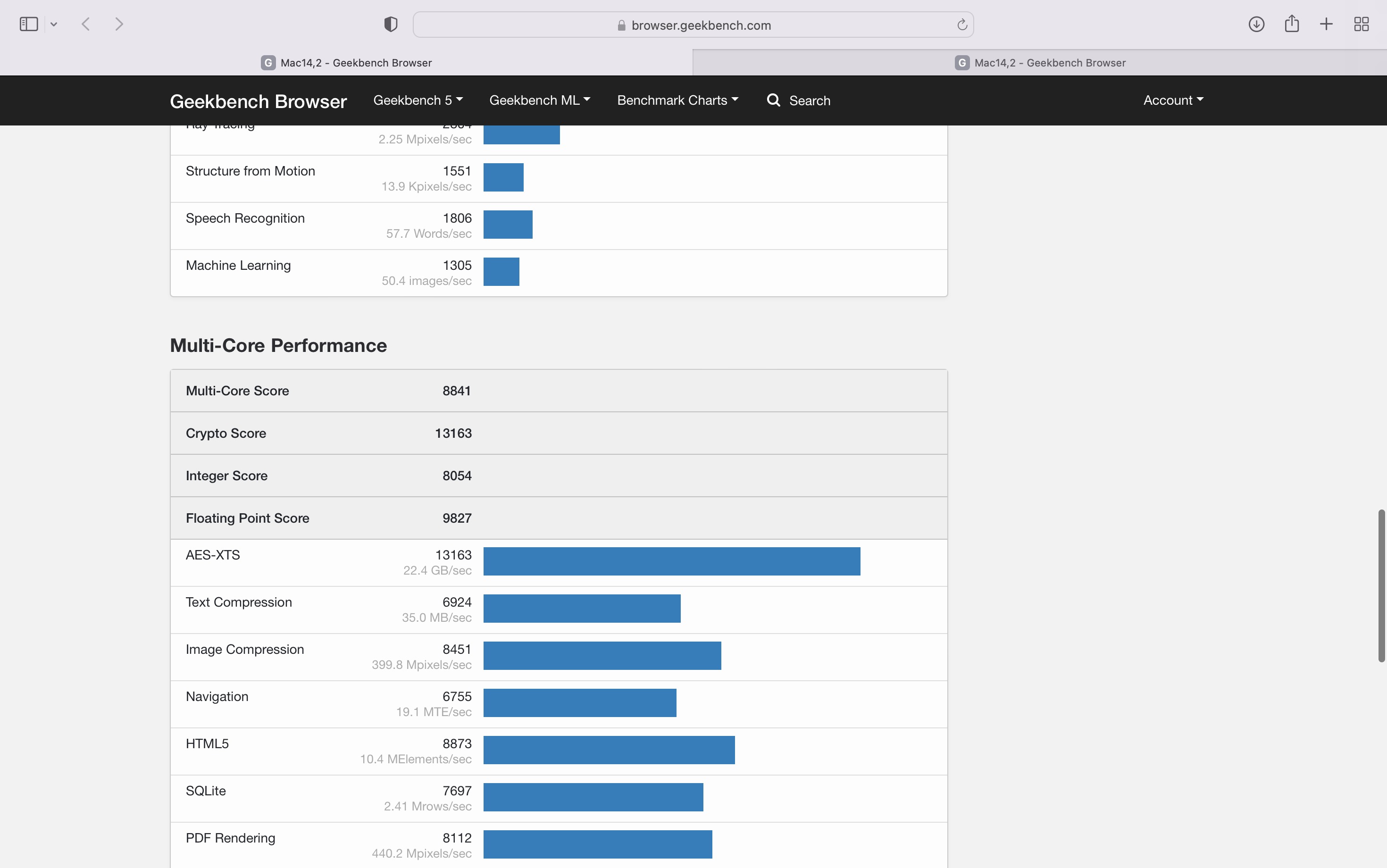This screenshot has width=1387, height=868.
Task: Select the Floating Point Score value 9827
Action: pyautogui.click(x=457, y=518)
